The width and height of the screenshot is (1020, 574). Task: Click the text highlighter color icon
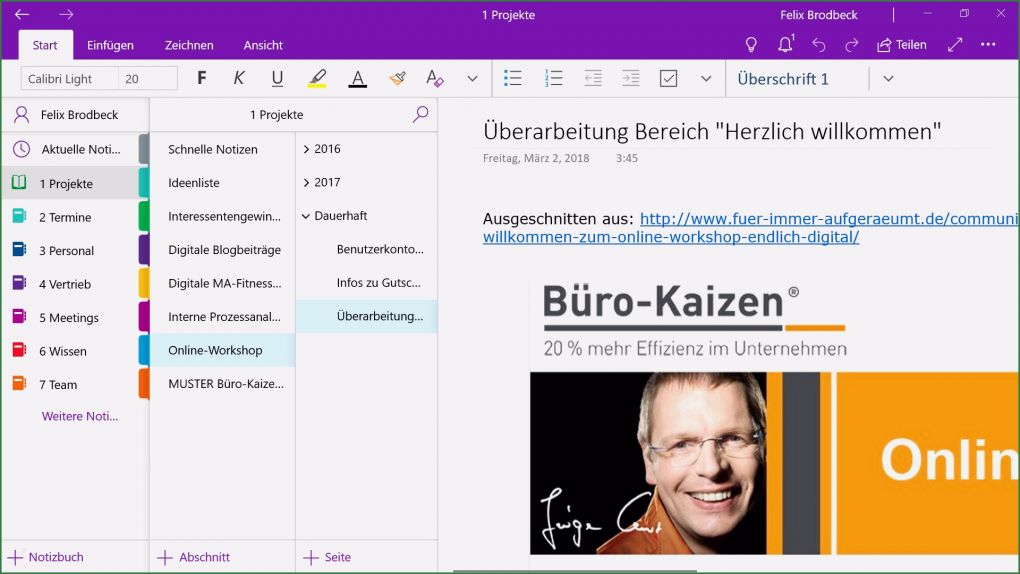tap(317, 78)
